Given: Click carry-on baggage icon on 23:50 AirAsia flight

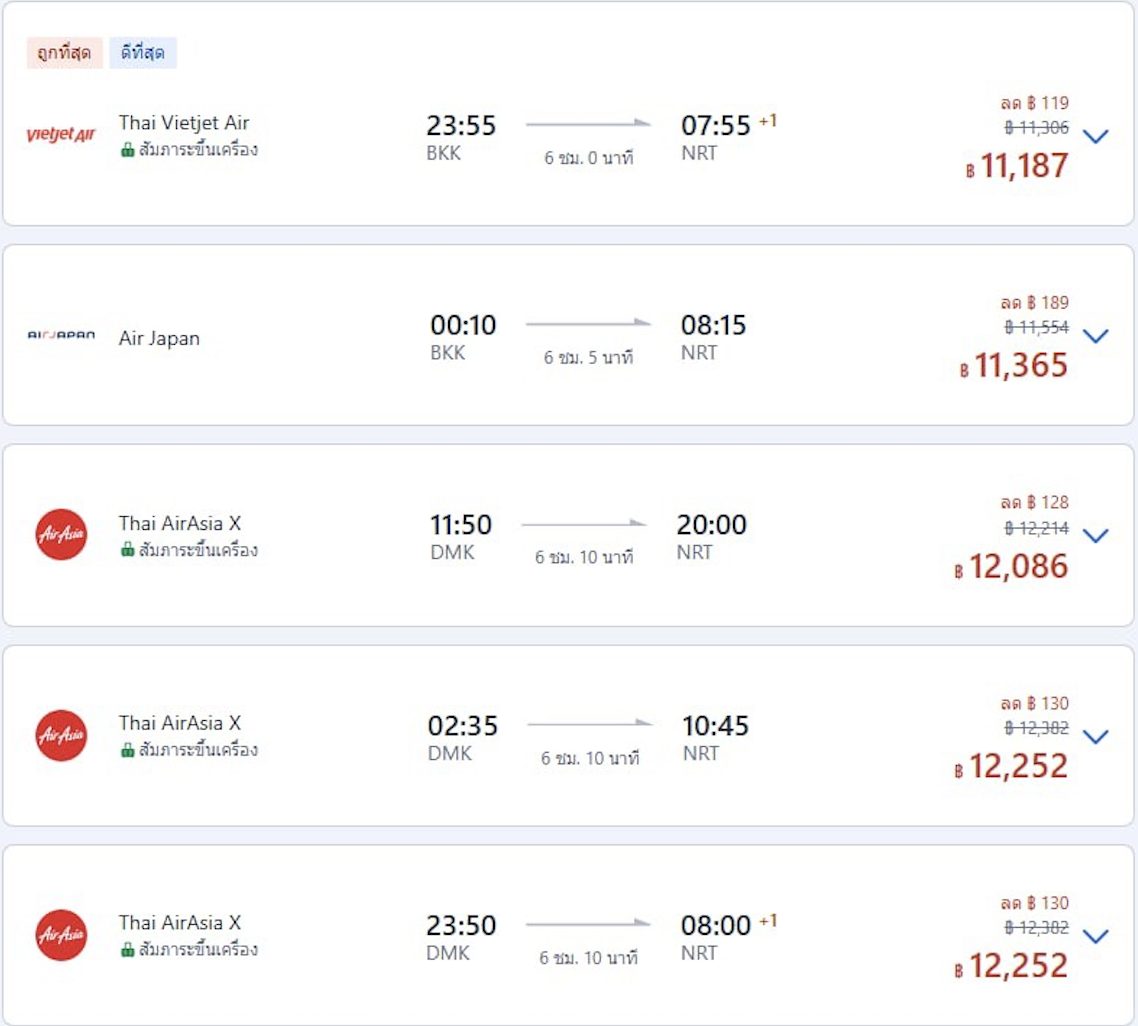Looking at the screenshot, I should tap(127, 950).
